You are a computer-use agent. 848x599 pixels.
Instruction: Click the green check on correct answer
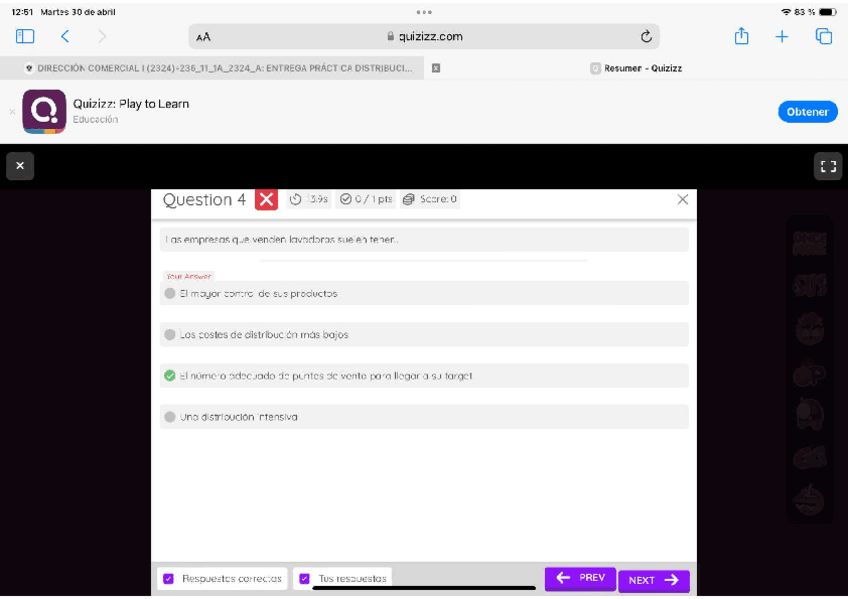(170, 375)
